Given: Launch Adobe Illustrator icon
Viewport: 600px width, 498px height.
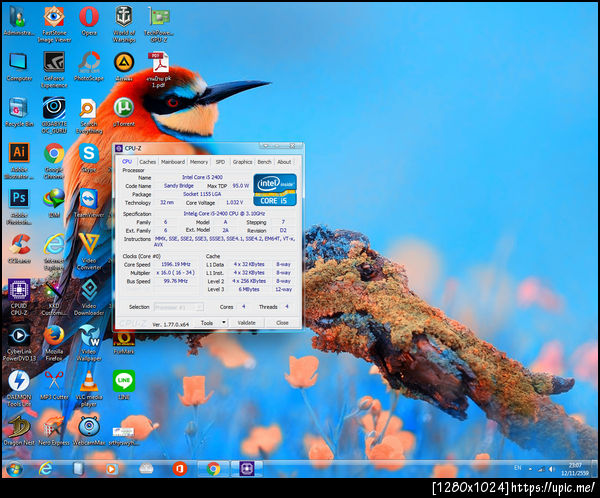Looking at the screenshot, I should pyautogui.click(x=19, y=161).
